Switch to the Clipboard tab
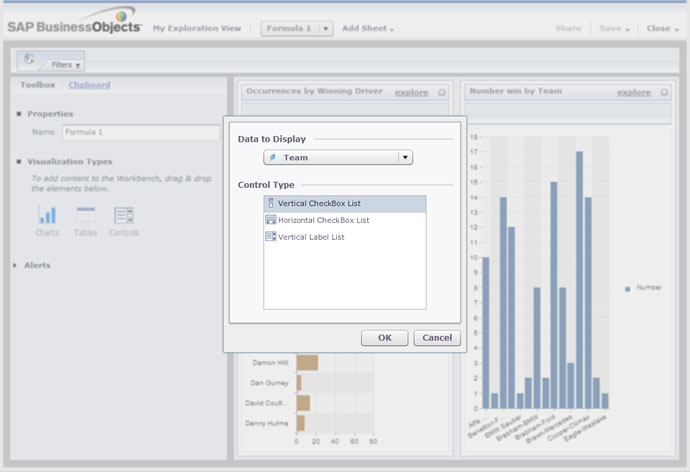 pos(89,85)
